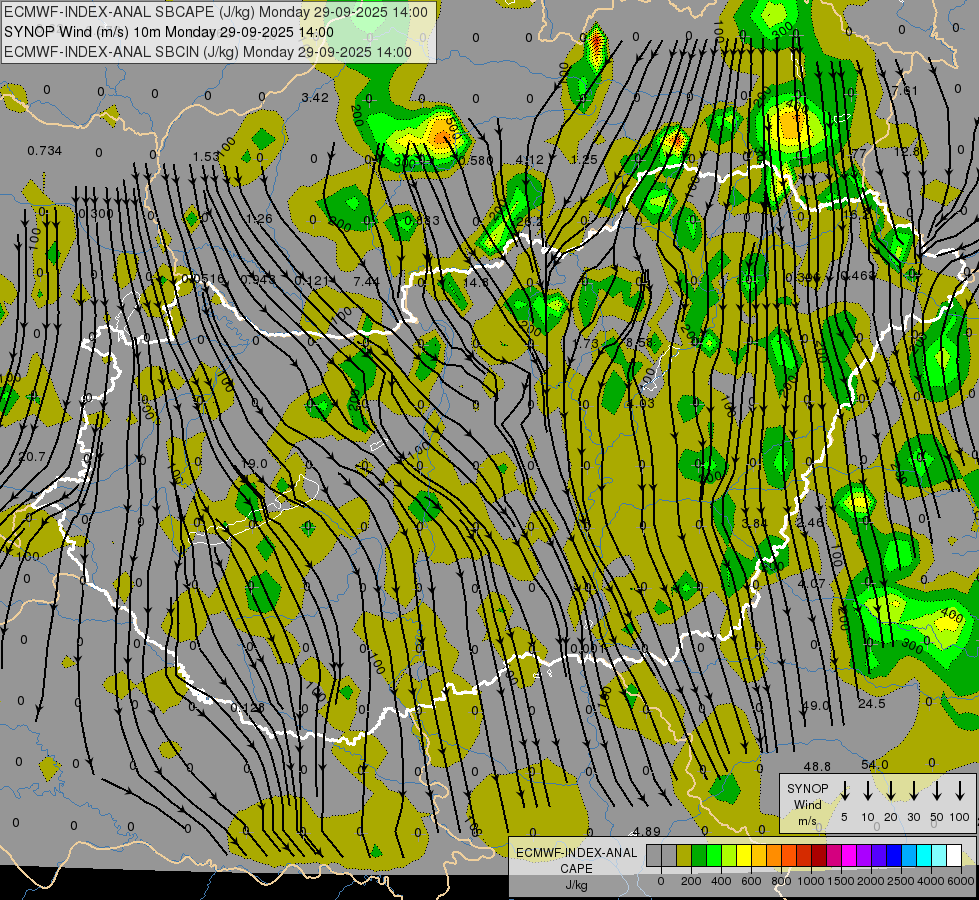Screen dimensions: 979x900
Task: Click the 7.44 value on the map
Action: (366, 282)
